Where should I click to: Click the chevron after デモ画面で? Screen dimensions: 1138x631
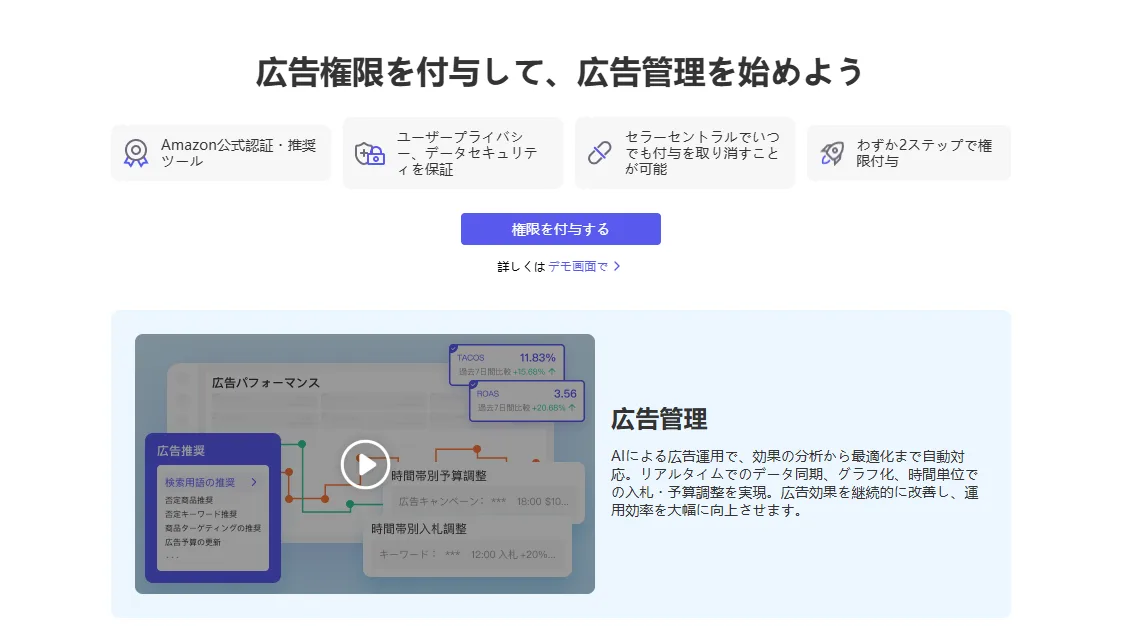click(x=617, y=266)
